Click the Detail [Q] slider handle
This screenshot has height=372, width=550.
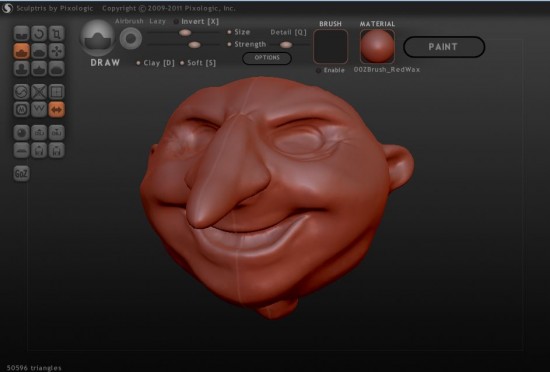[286, 45]
